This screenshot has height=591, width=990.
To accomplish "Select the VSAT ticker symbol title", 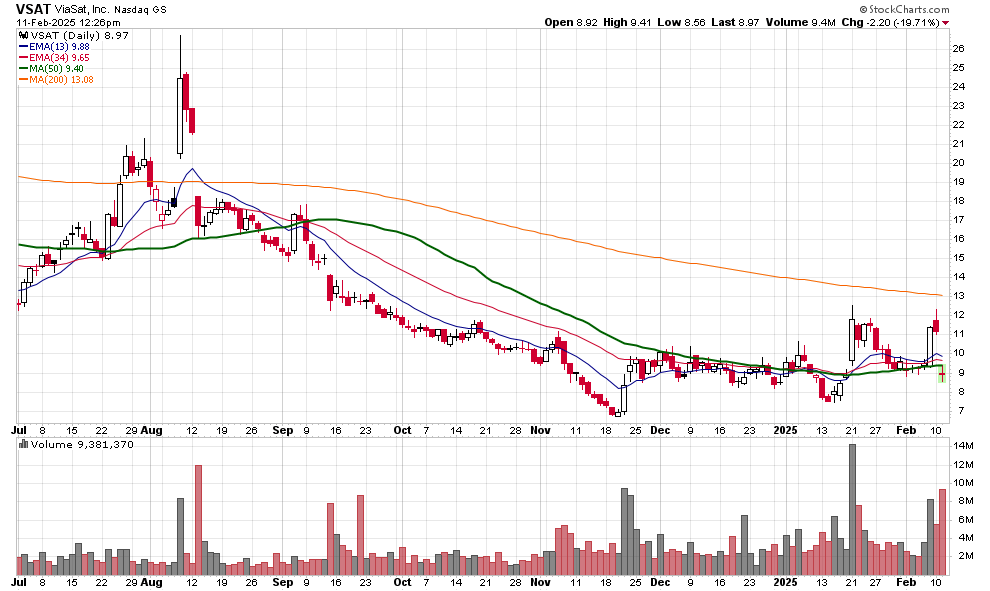I will [34, 8].
